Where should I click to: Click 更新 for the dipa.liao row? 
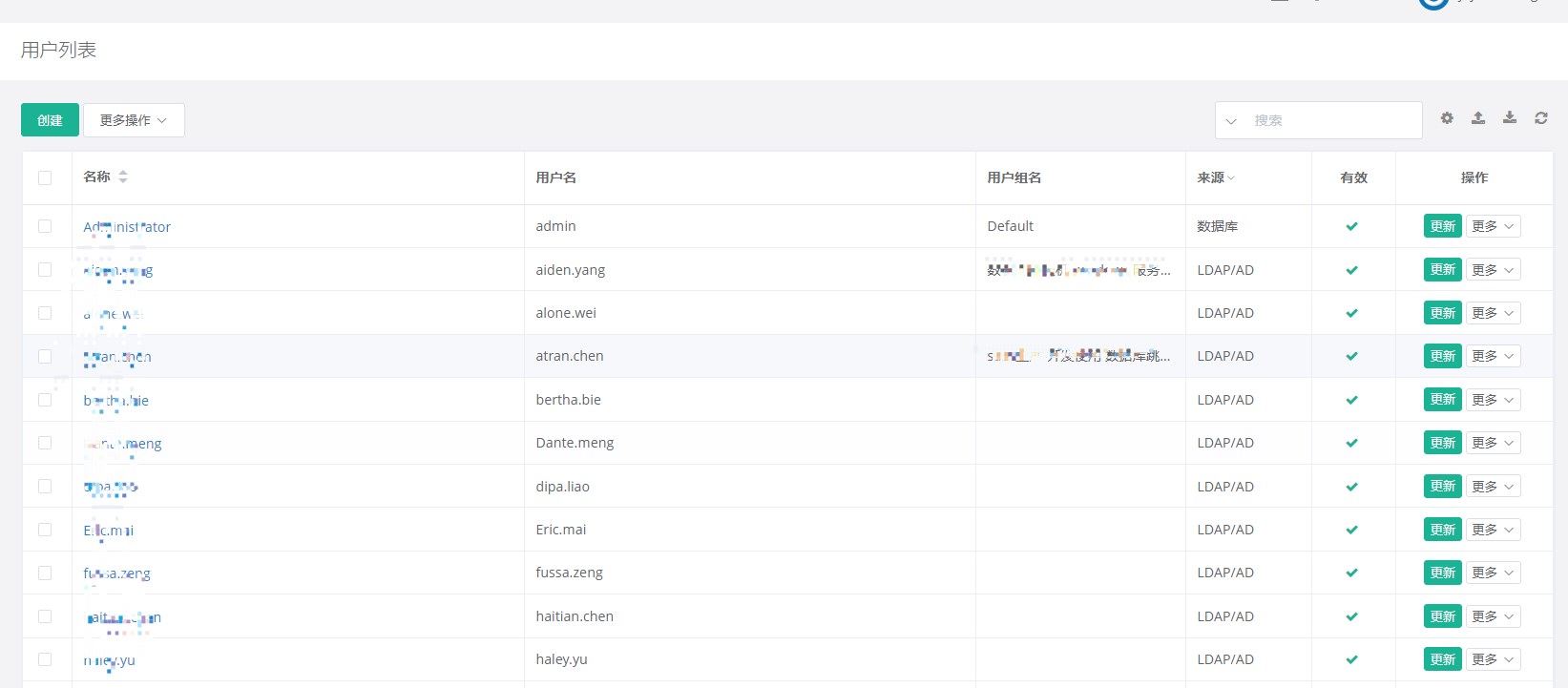1442,487
